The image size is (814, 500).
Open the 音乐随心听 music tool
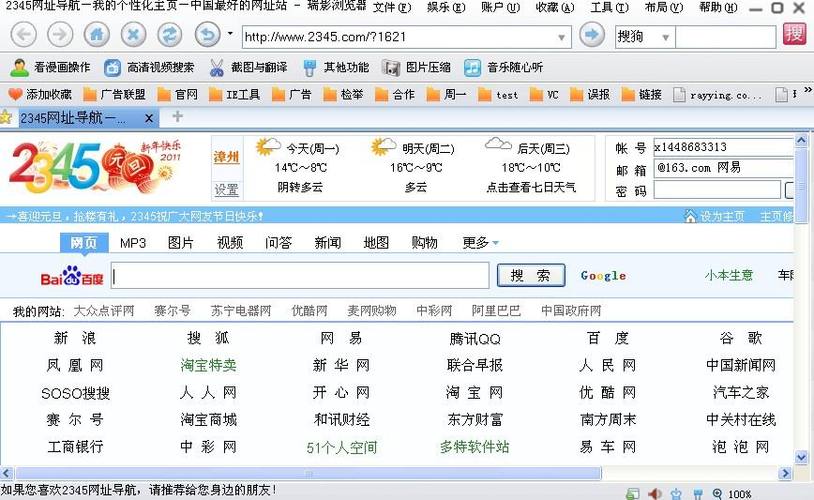pyautogui.click(x=503, y=68)
